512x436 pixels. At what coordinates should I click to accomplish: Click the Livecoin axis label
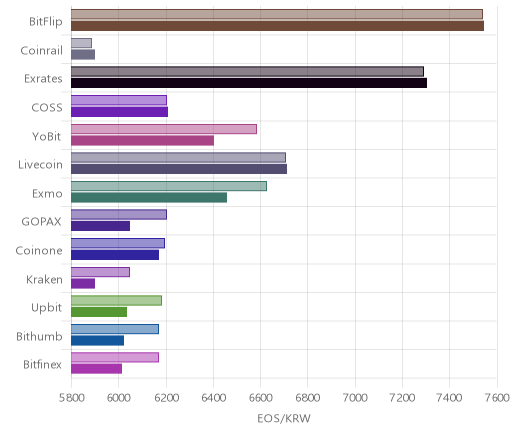click(40, 165)
